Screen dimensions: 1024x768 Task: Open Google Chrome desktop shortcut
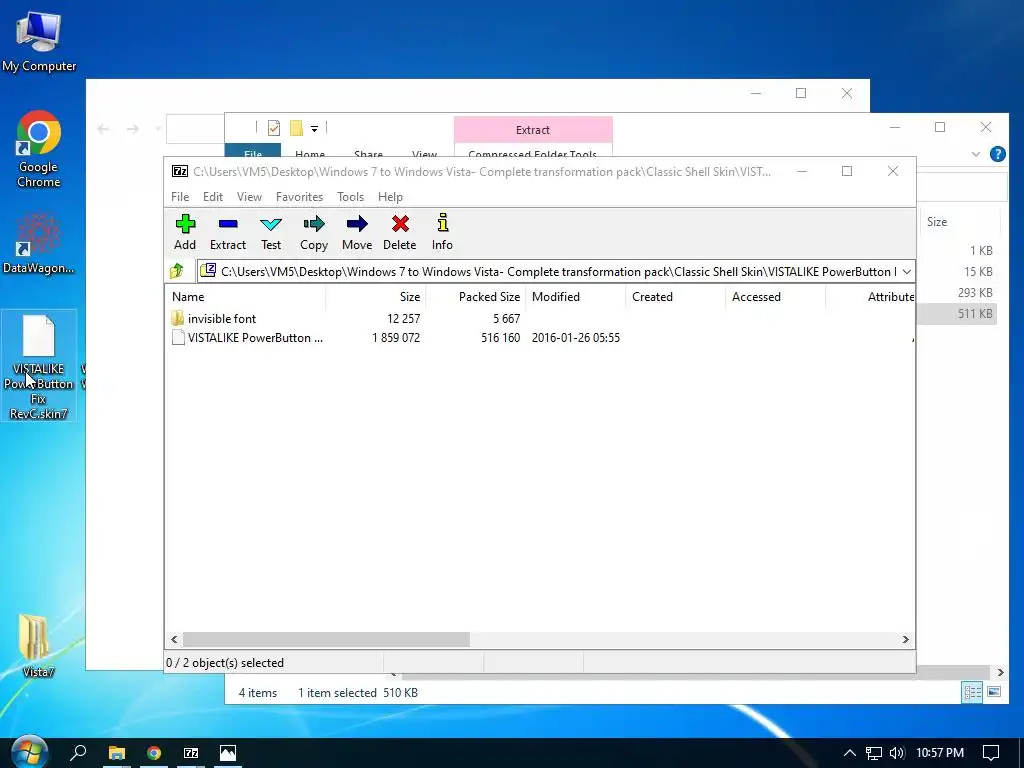(x=39, y=150)
